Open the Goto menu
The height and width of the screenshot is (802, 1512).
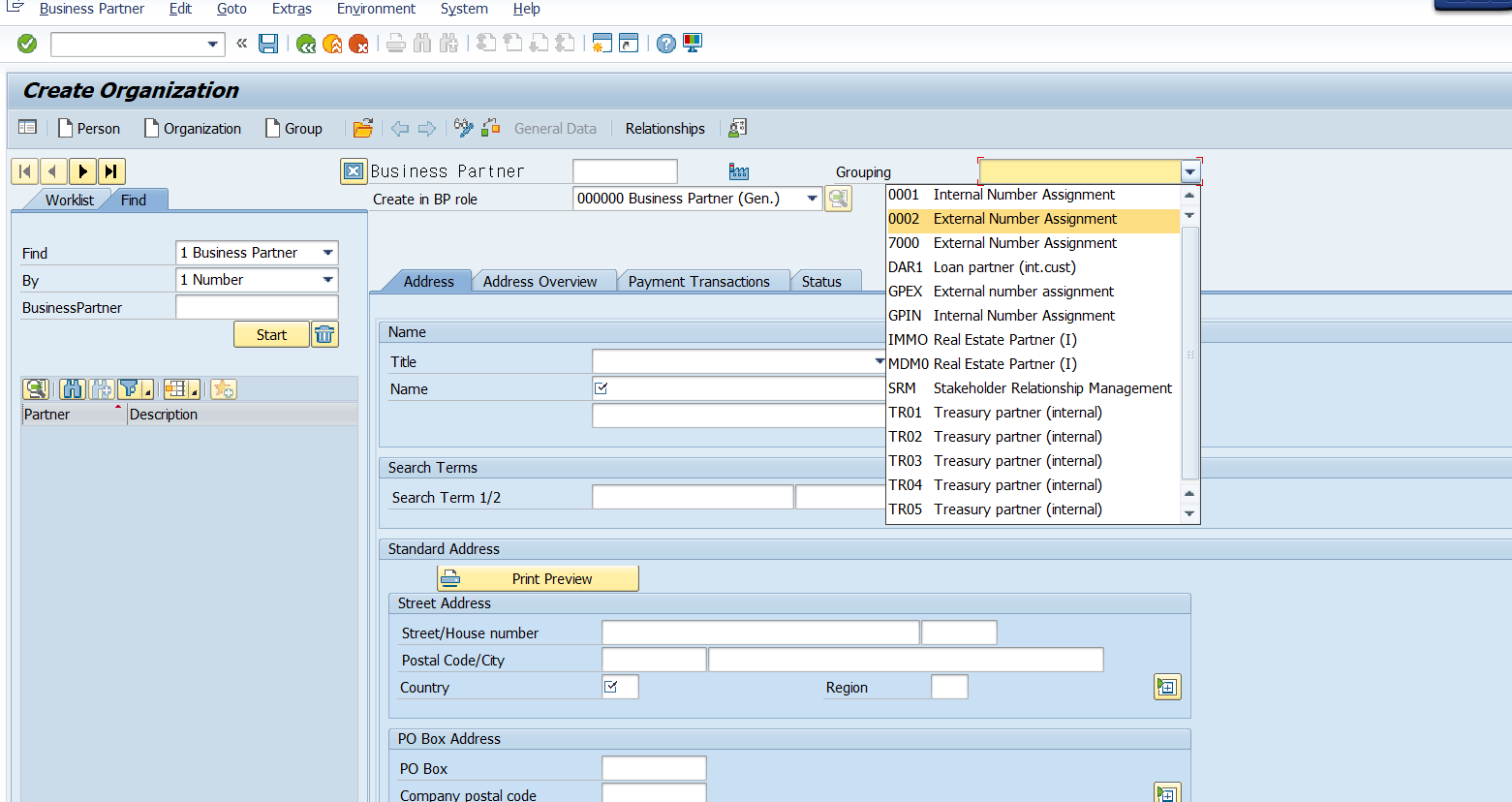[x=231, y=9]
